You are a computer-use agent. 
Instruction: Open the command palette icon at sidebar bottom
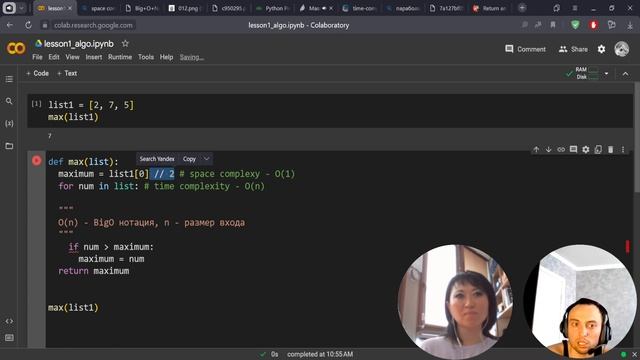(9, 338)
